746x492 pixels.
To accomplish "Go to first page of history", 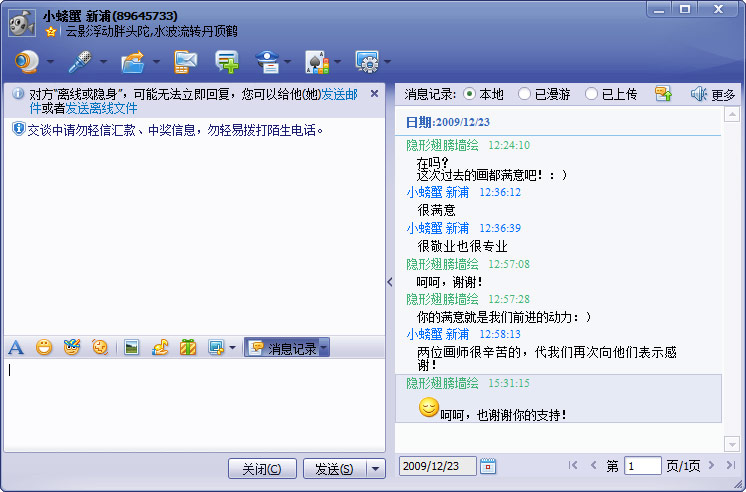I will click(573, 465).
